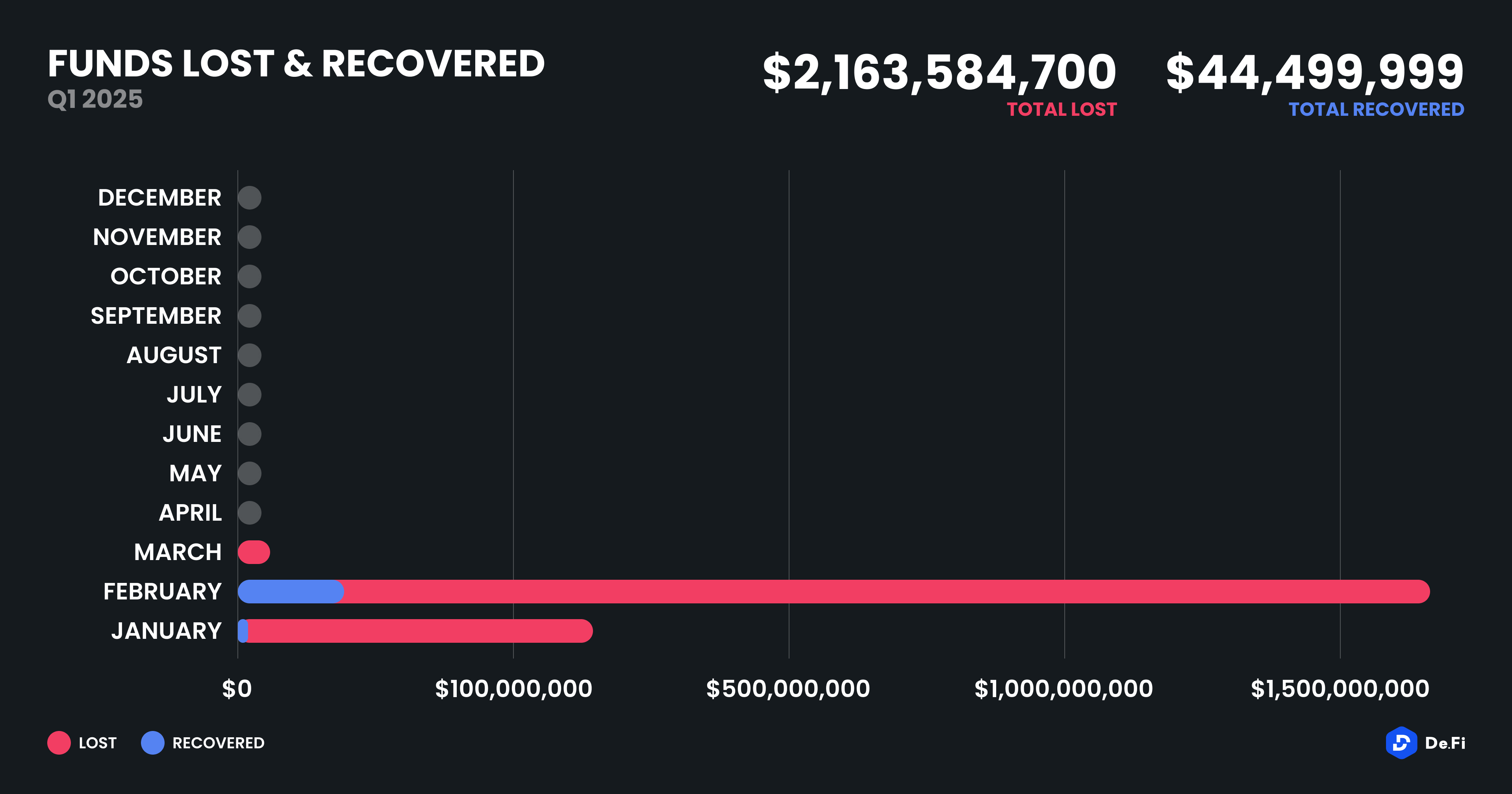Select the gray dot beside SEPTEMBER

[x=250, y=316]
